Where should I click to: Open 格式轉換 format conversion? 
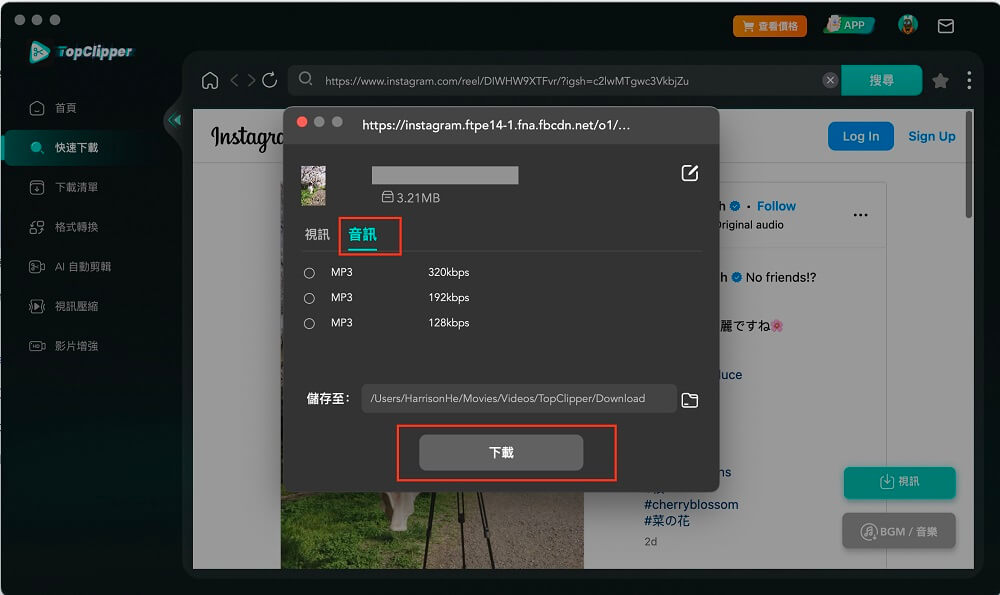(x=64, y=226)
